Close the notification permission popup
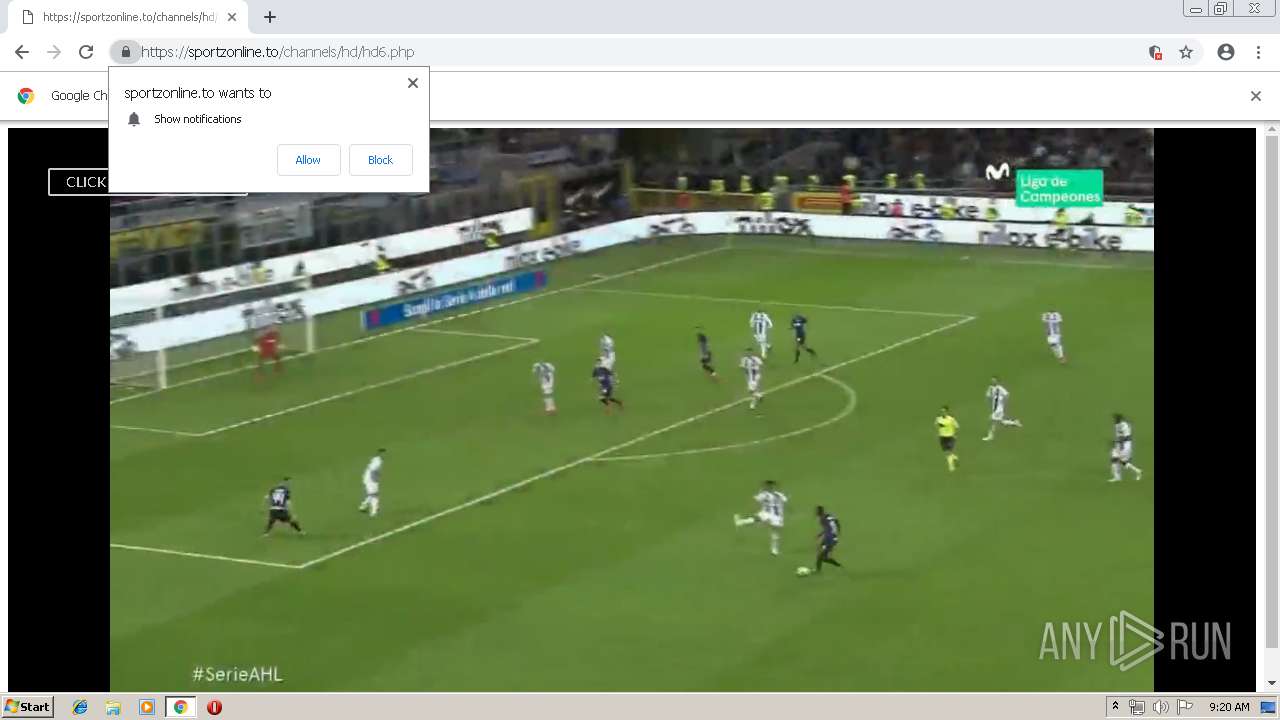This screenshot has height=720, width=1280. point(412,83)
